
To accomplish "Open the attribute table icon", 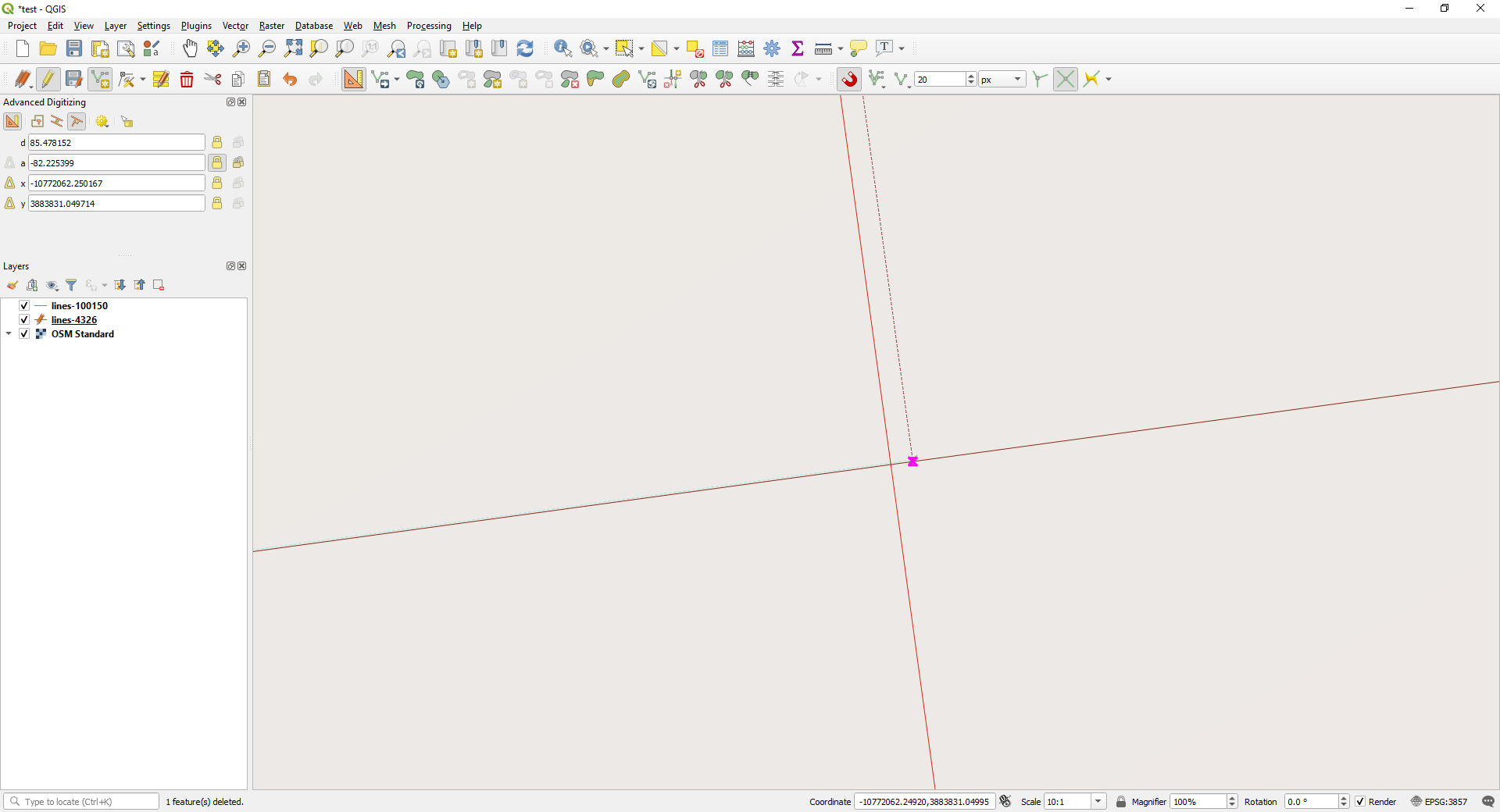I will pyautogui.click(x=720, y=48).
